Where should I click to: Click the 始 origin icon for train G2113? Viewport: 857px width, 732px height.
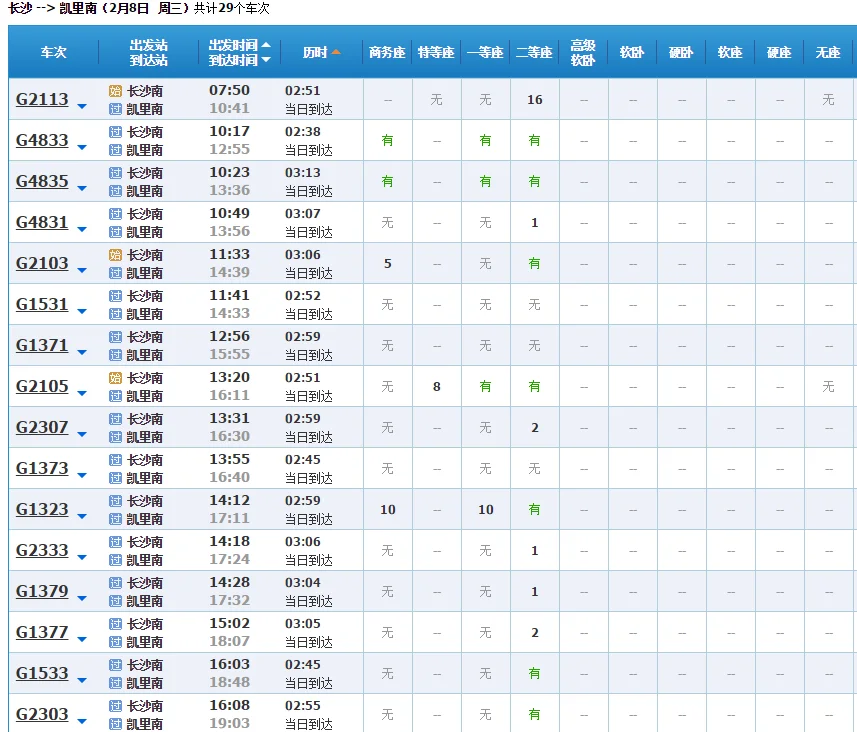(115, 91)
